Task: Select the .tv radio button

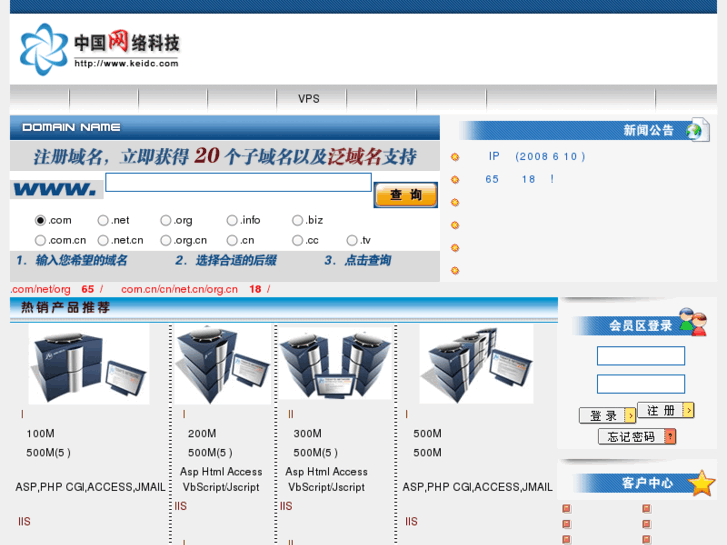Action: pyautogui.click(x=352, y=240)
